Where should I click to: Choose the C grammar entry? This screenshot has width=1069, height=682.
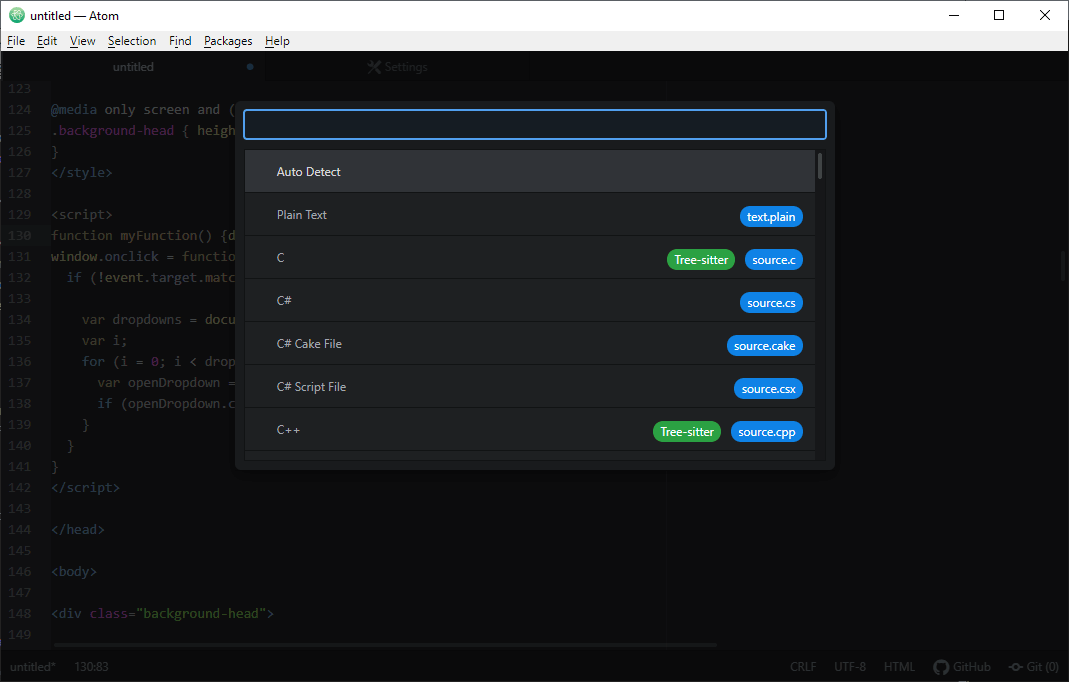pyautogui.click(x=530, y=258)
